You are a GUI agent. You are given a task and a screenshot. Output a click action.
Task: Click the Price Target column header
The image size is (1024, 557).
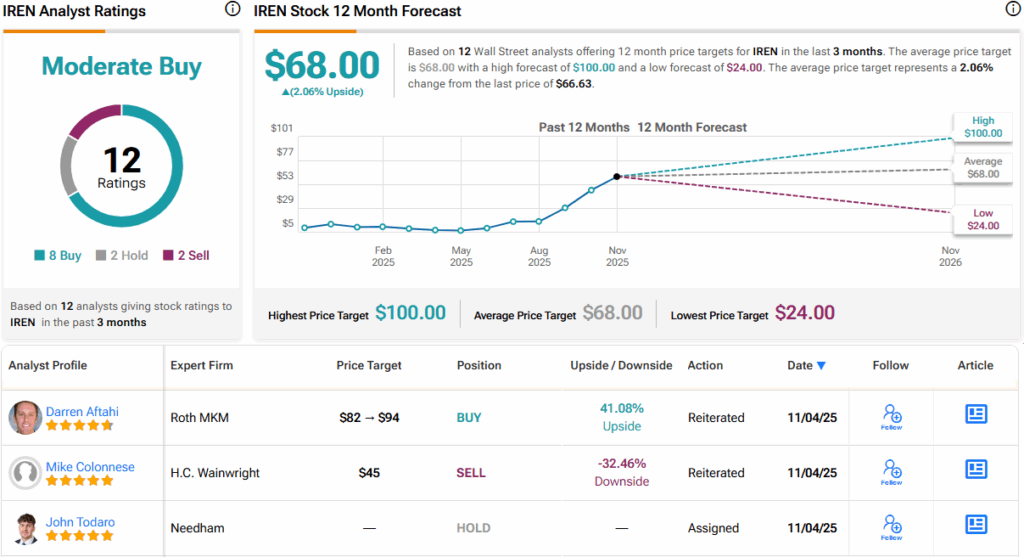point(369,365)
